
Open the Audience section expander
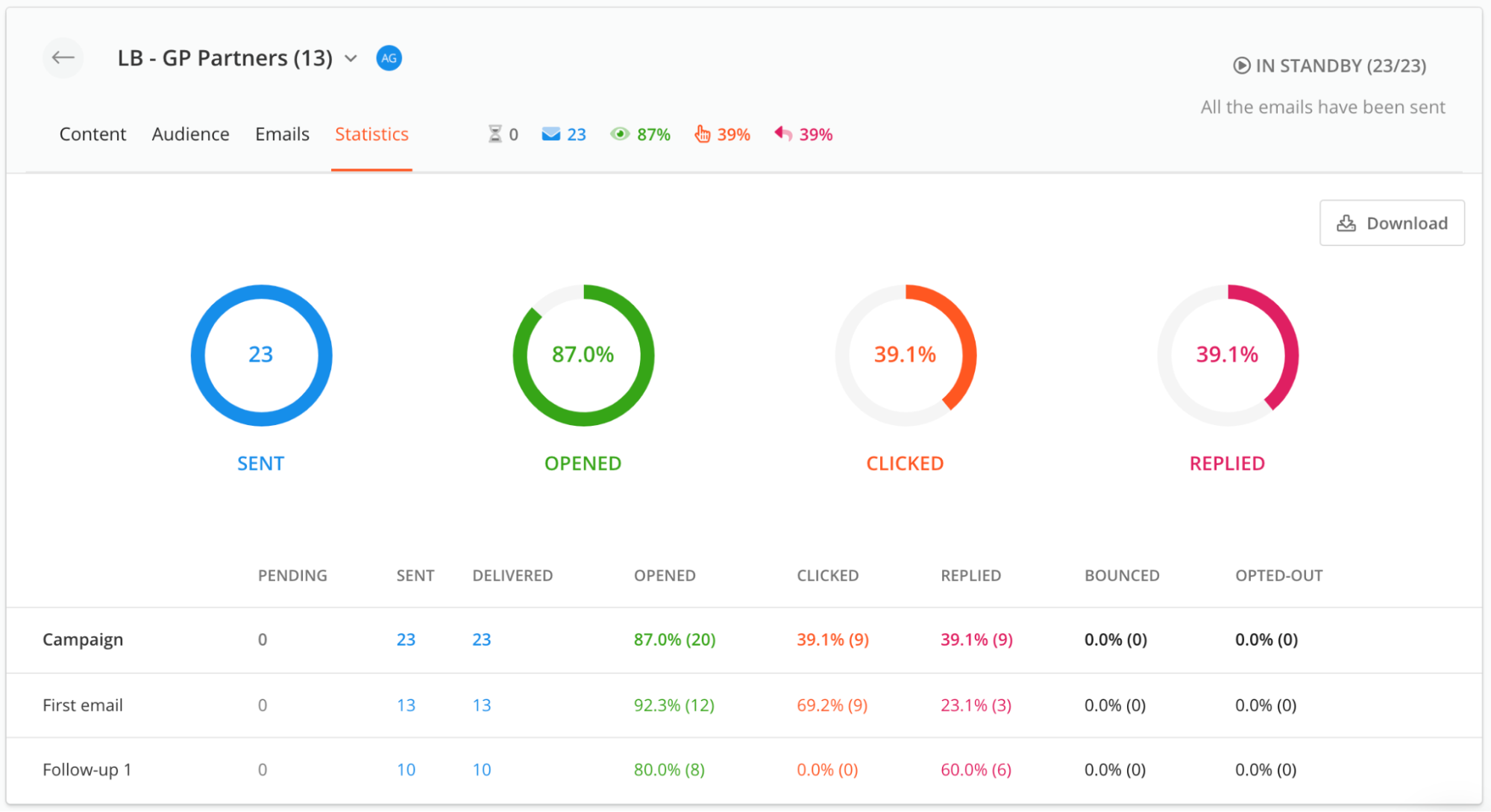click(190, 133)
